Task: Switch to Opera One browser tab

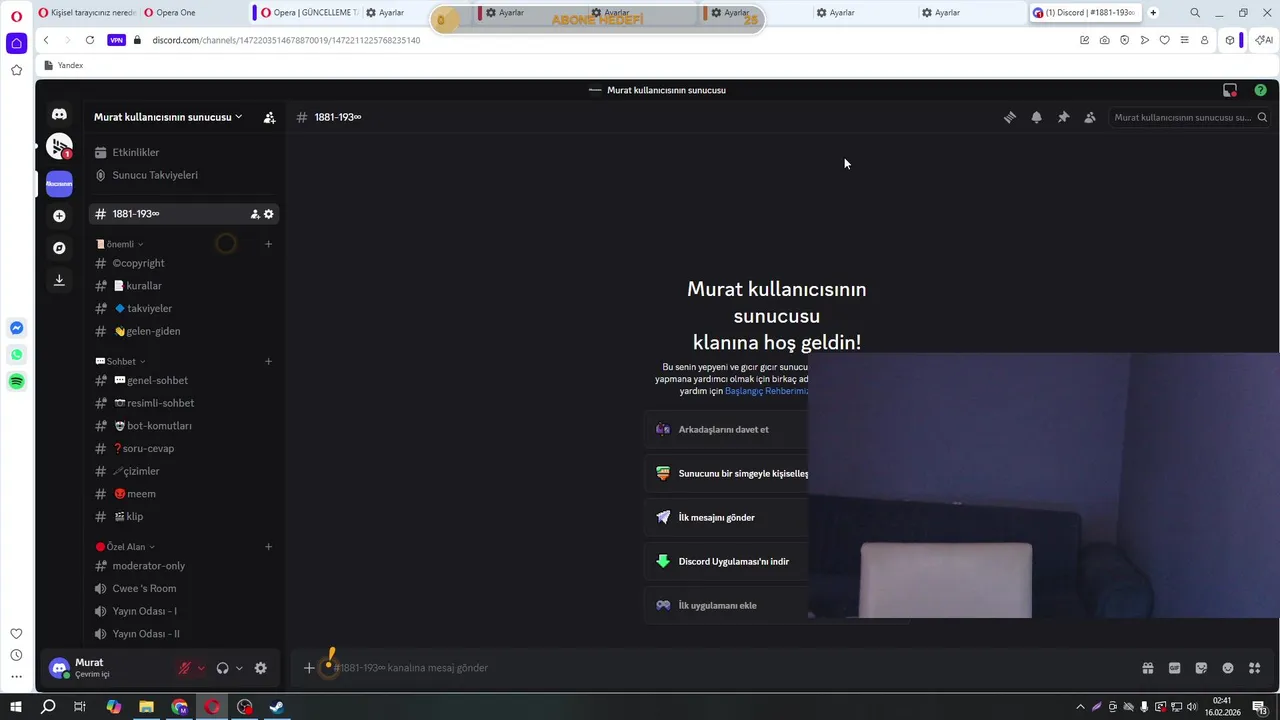Action: click(x=192, y=13)
